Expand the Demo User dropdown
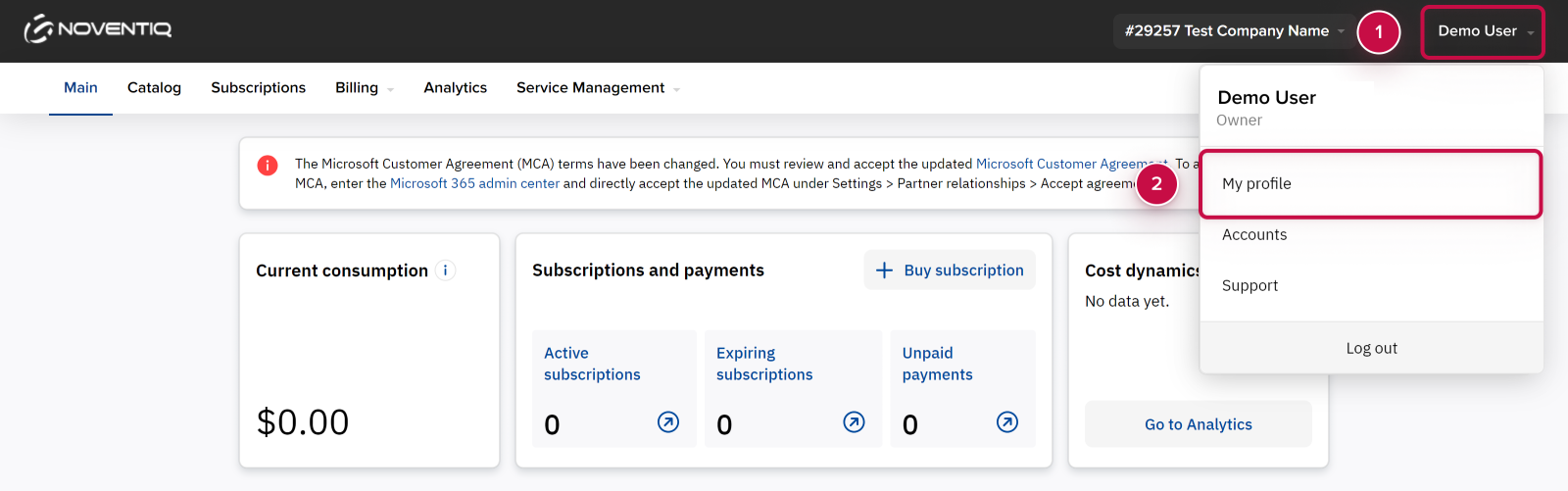Image resolution: width=1568 pixels, height=491 pixels. pyautogui.click(x=1483, y=31)
